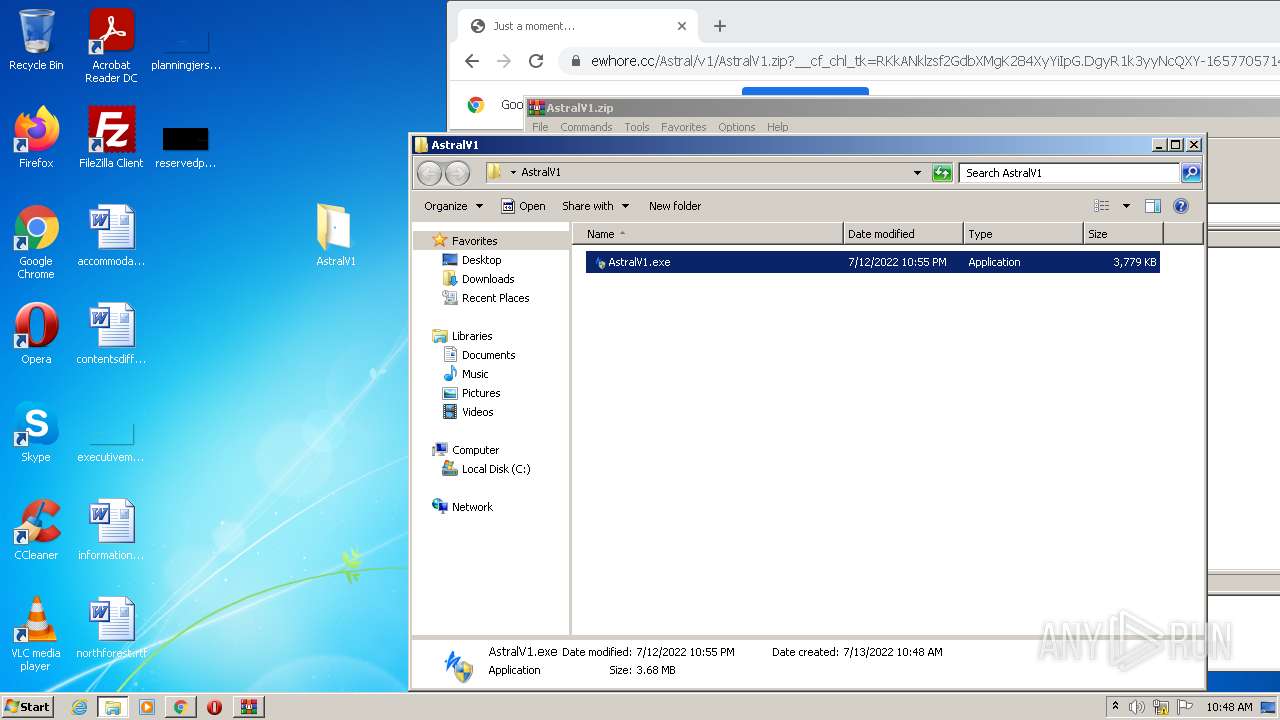Select the AstralV1.exe file row
Screen dimensions: 1280x720
coord(873,262)
